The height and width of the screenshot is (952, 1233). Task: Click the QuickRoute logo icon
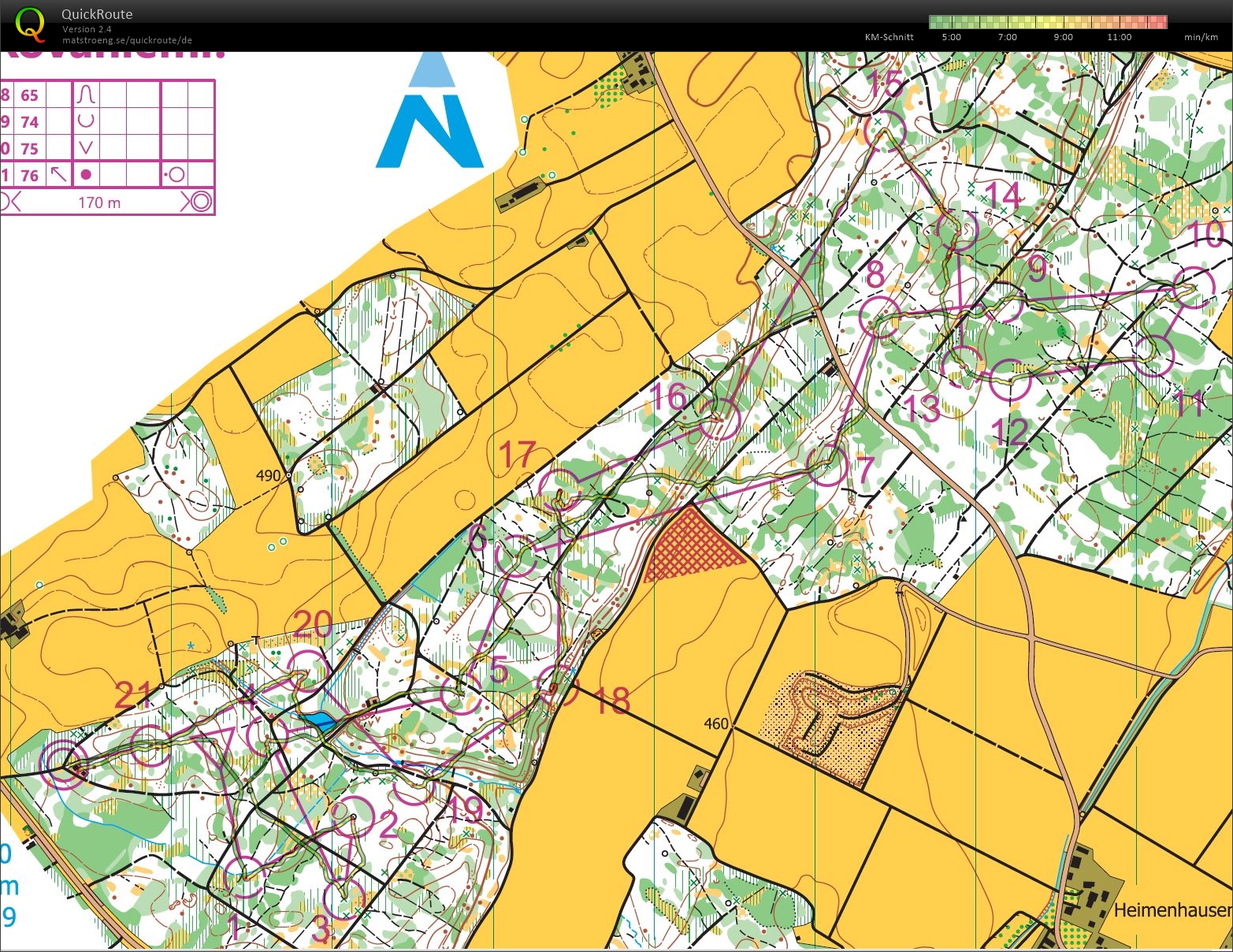pos(31,24)
